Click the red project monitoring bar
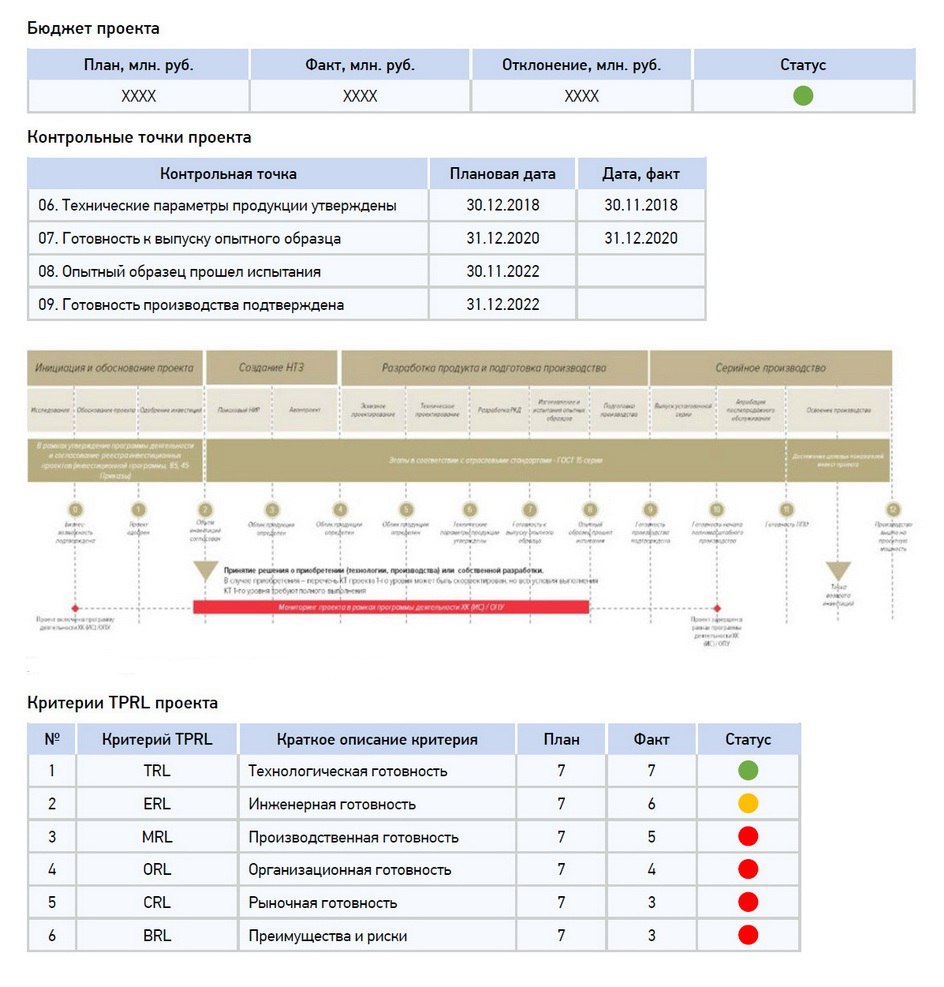 tap(390, 607)
